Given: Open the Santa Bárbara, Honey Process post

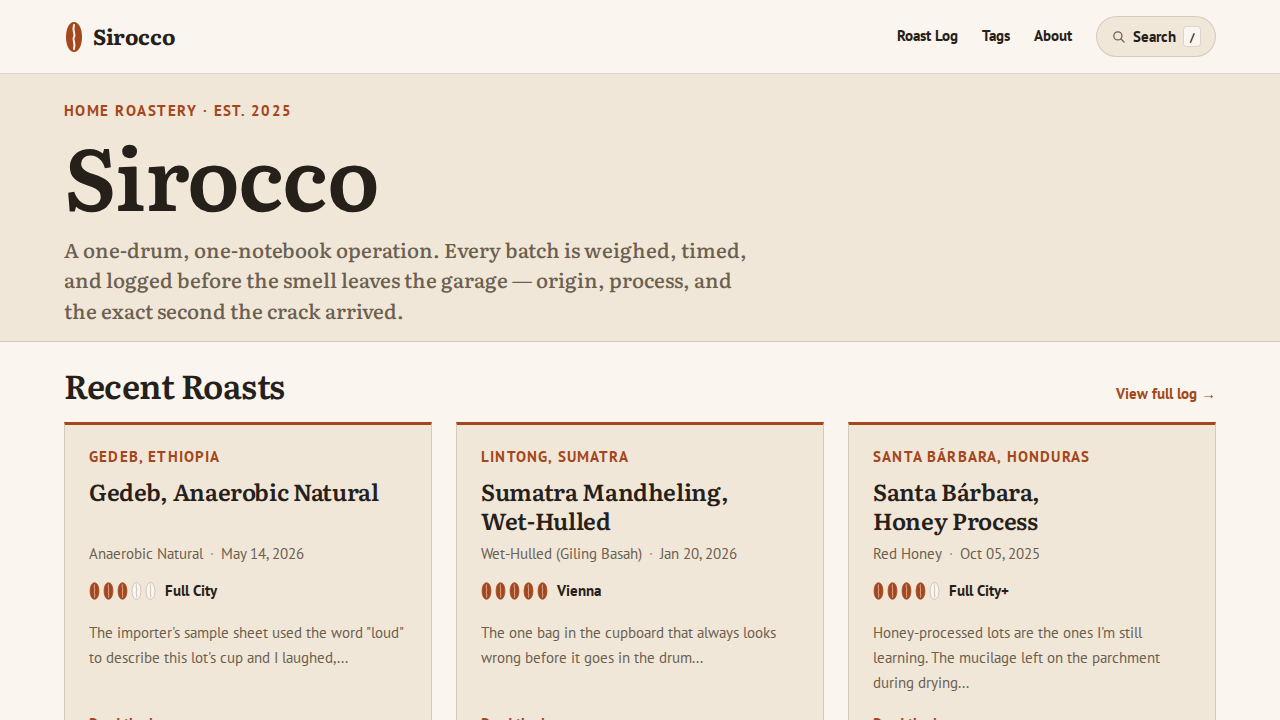Looking at the screenshot, I should [x=956, y=507].
